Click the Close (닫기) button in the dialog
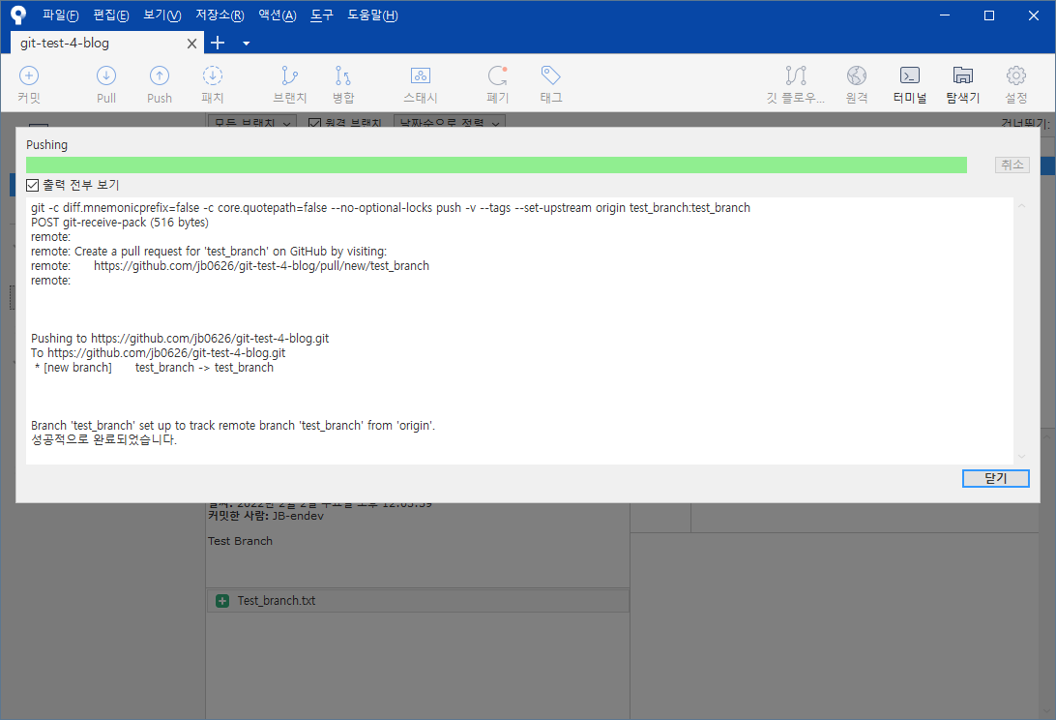The width and height of the screenshot is (1056, 720). tap(995, 478)
